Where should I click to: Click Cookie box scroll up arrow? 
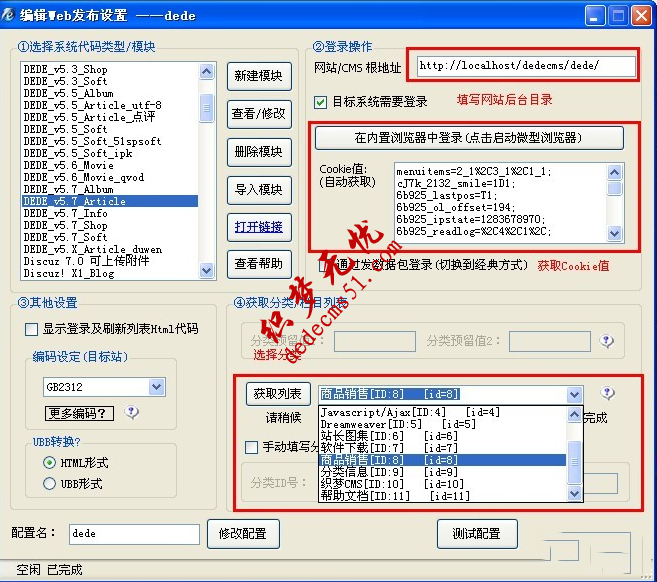614,172
